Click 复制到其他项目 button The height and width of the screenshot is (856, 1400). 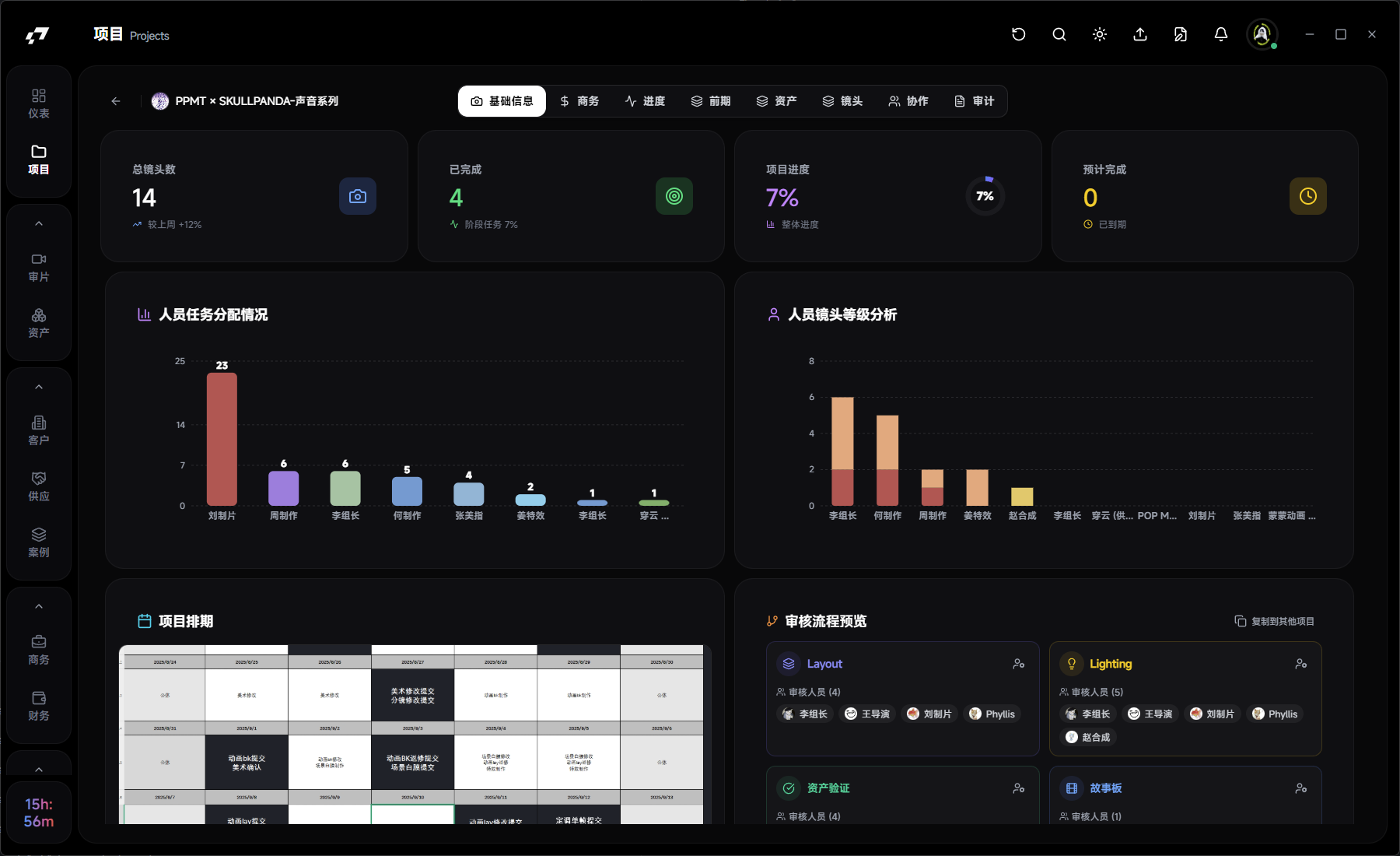(1274, 621)
